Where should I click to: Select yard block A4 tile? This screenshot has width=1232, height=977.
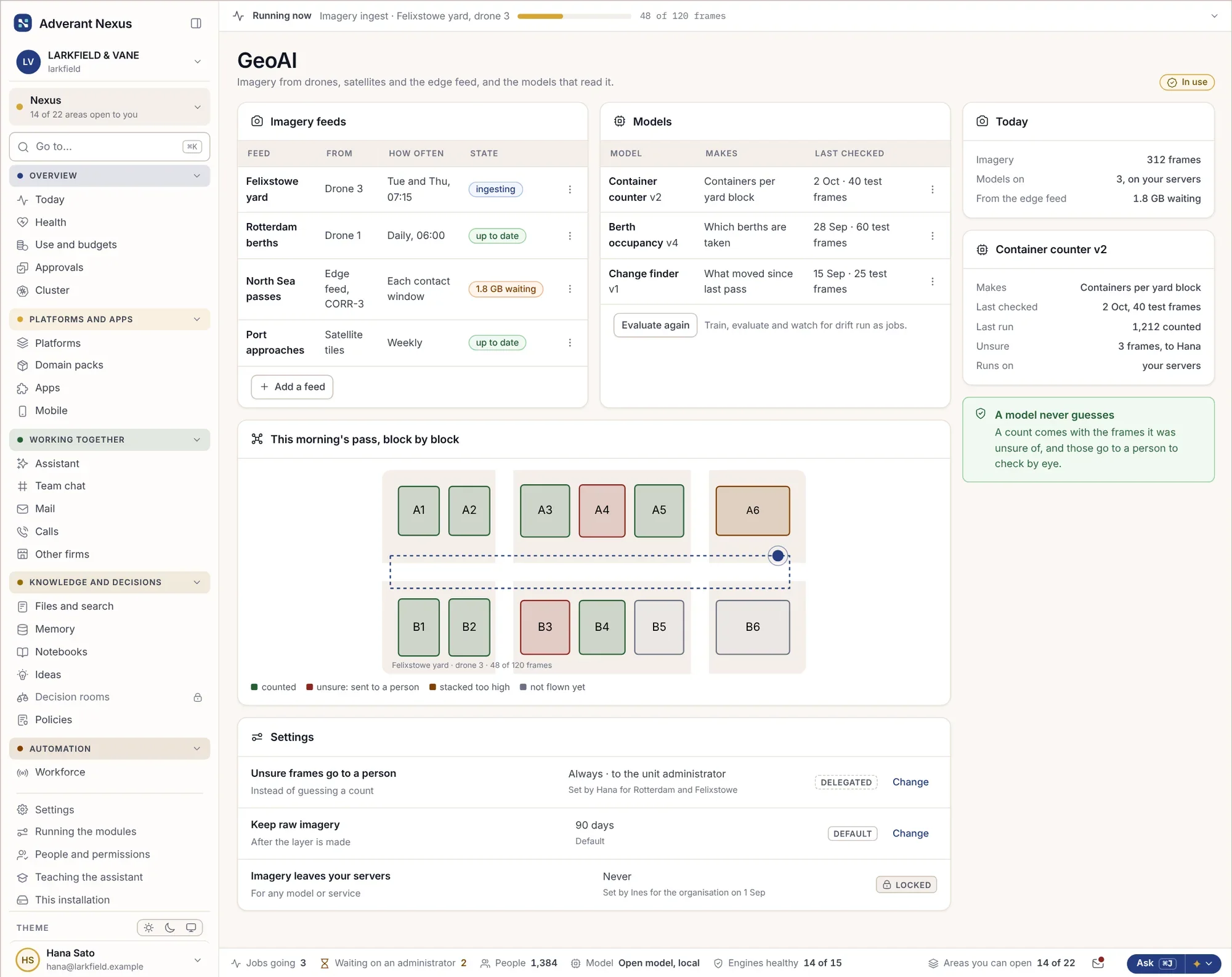point(602,511)
